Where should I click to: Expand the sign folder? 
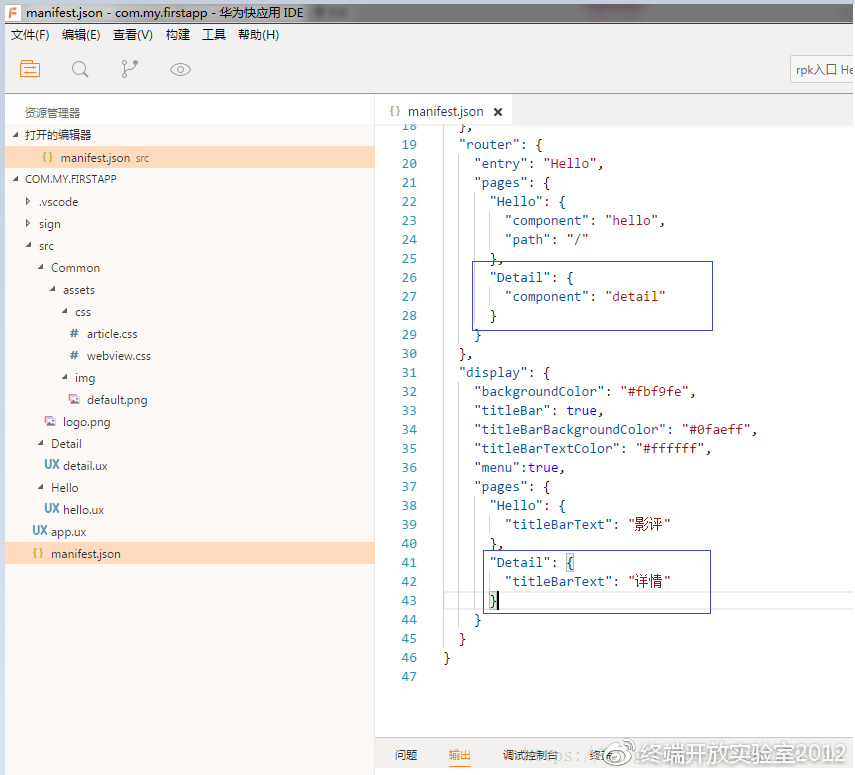click(x=49, y=224)
